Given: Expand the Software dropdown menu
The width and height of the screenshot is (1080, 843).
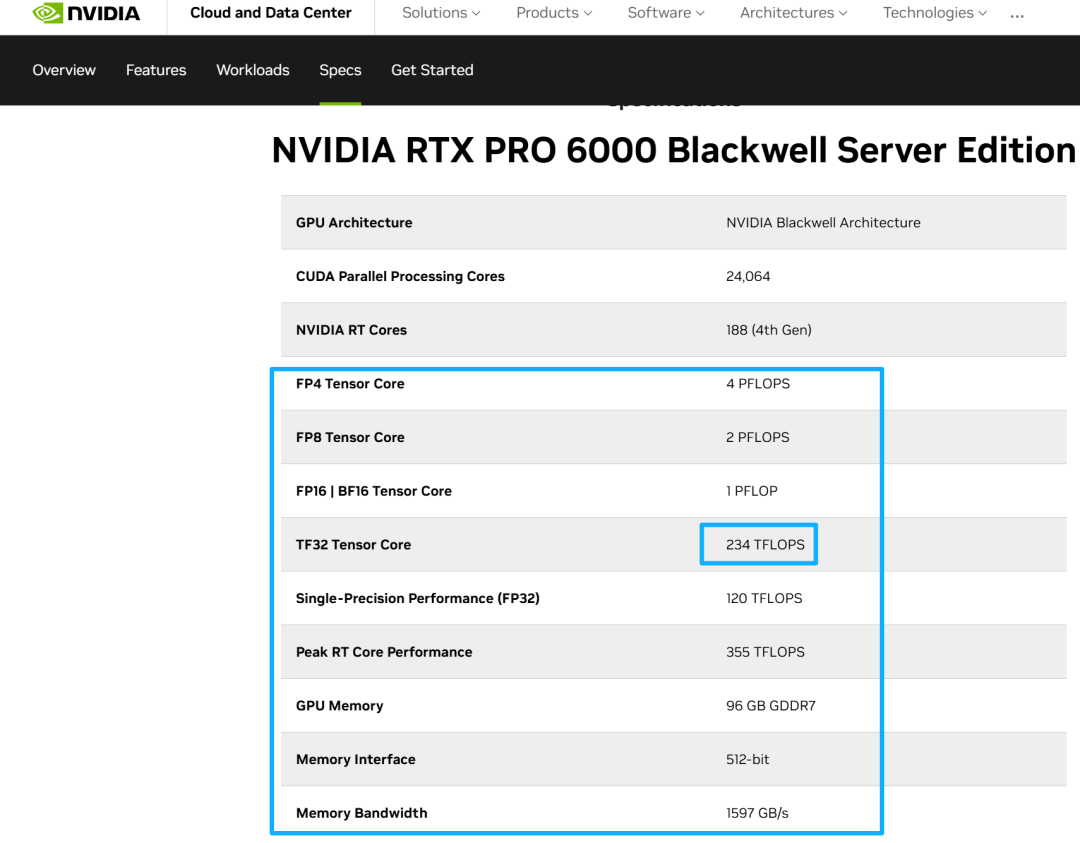Looking at the screenshot, I should click(x=665, y=12).
